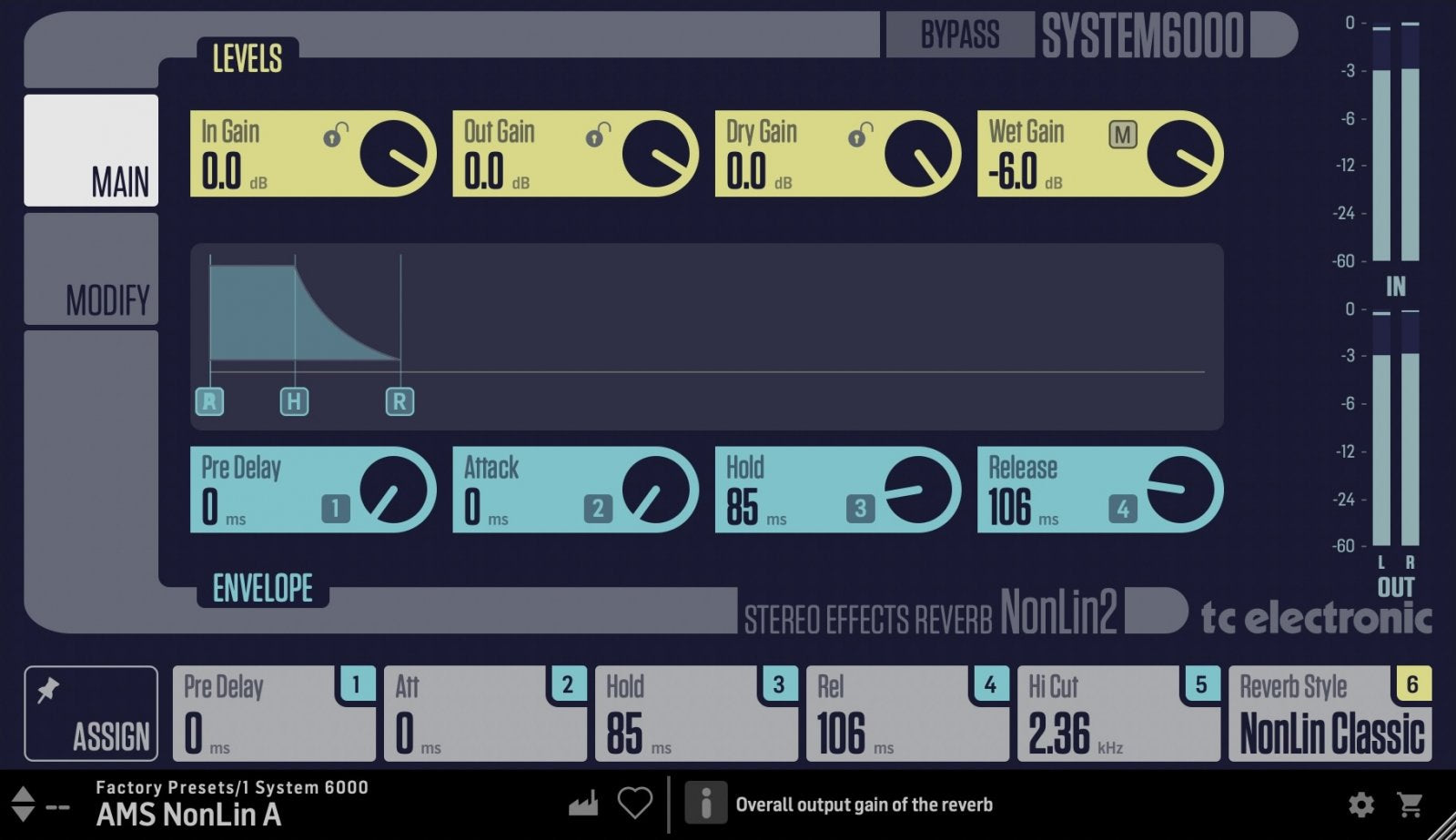Click the info icon in the bottom bar
The width and height of the screenshot is (1456, 840).
tap(705, 805)
